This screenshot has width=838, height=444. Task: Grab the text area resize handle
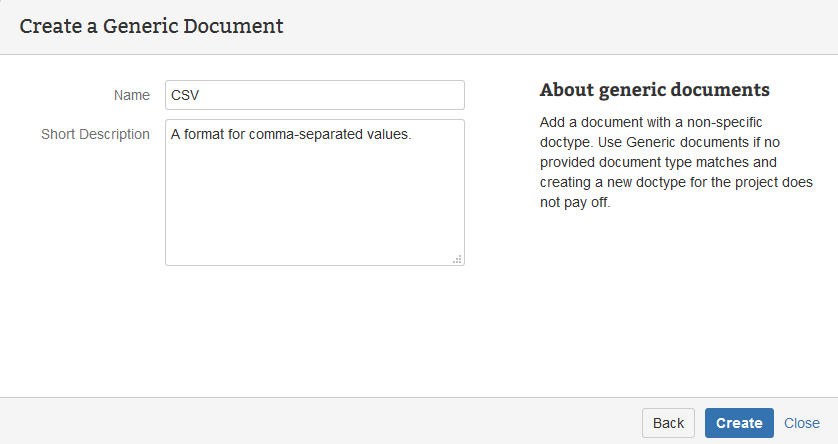457,259
